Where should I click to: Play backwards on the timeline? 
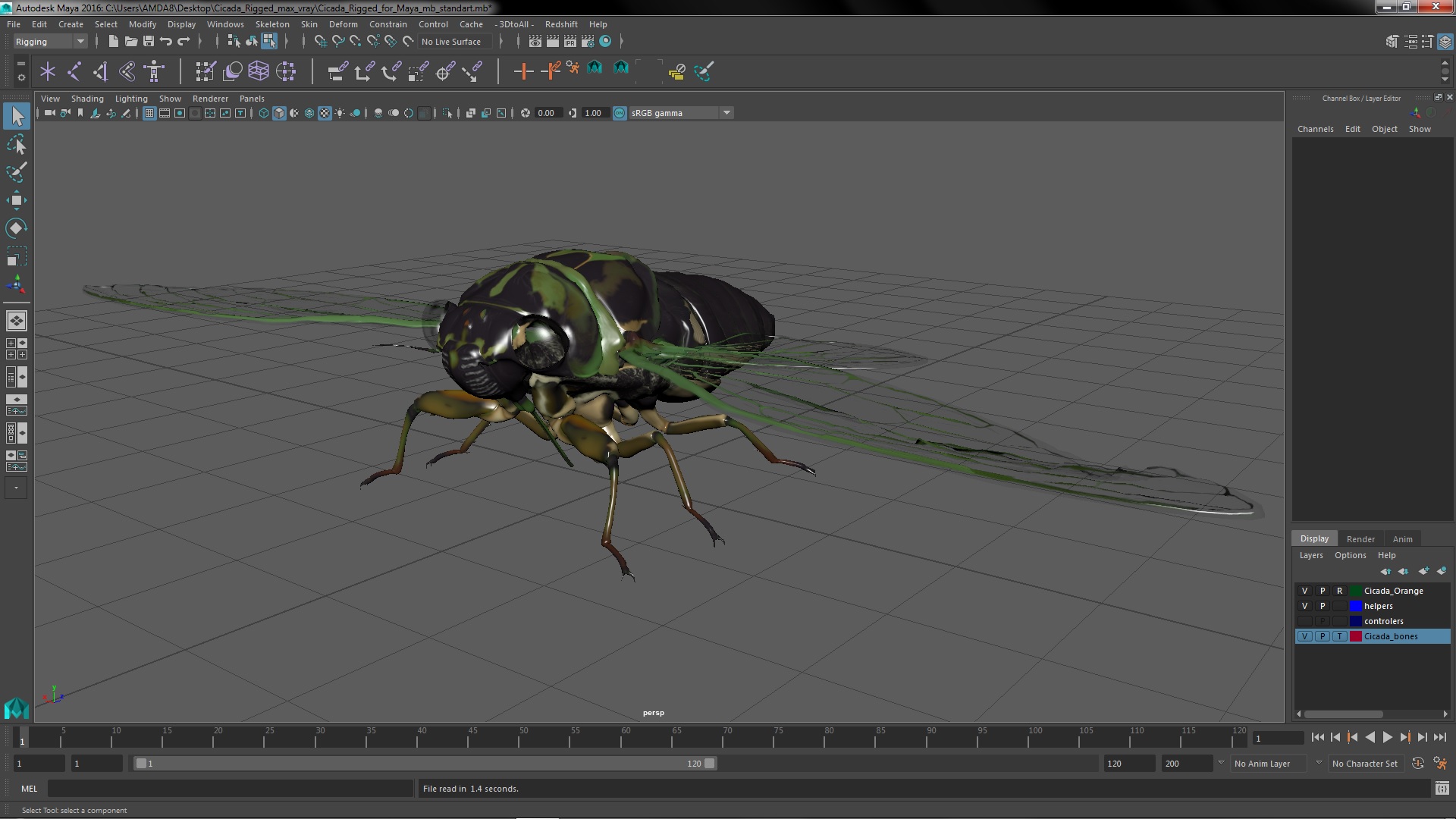click(x=1370, y=737)
